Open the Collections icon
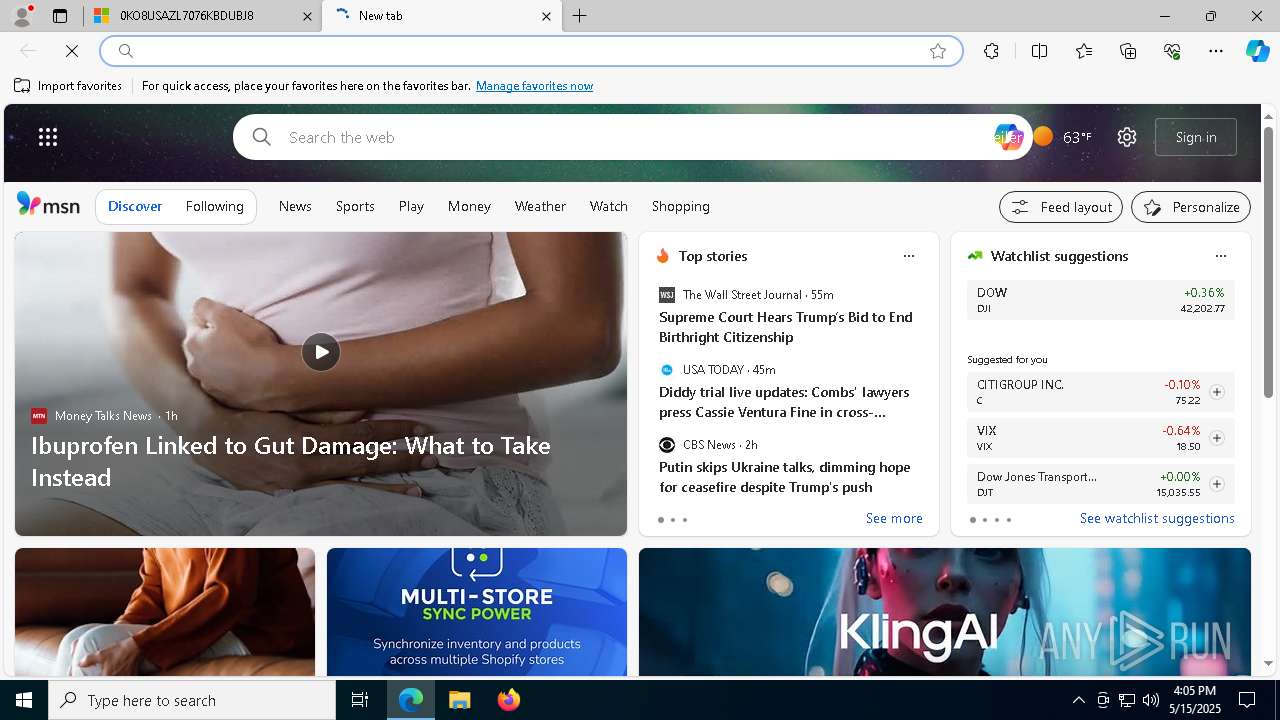This screenshot has width=1280, height=720. (x=1128, y=51)
